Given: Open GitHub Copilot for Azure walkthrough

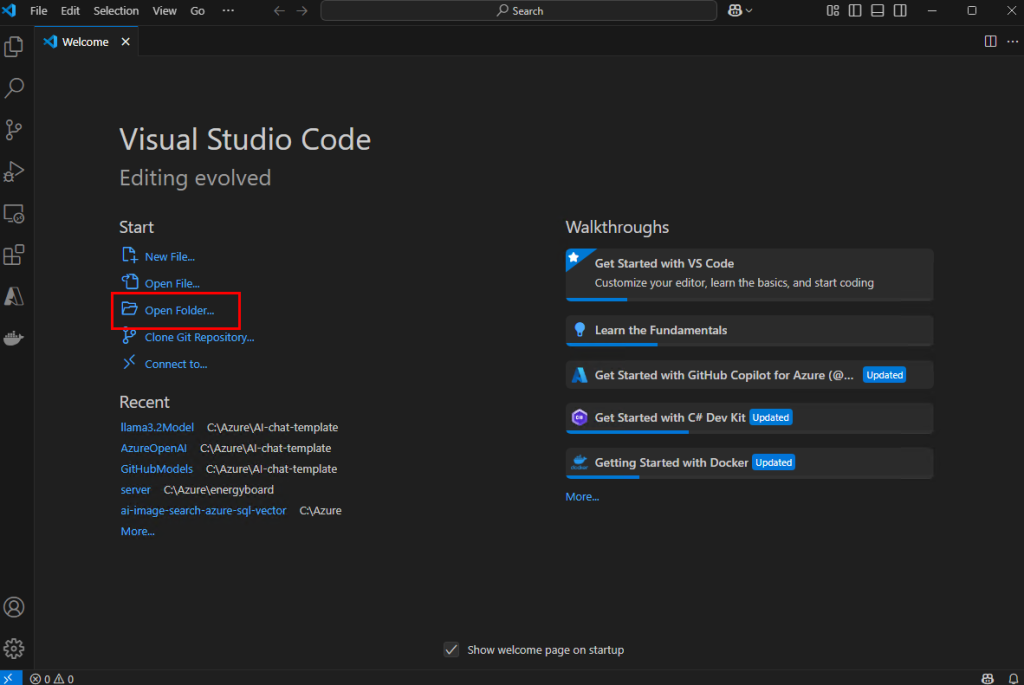Looking at the screenshot, I should point(749,375).
